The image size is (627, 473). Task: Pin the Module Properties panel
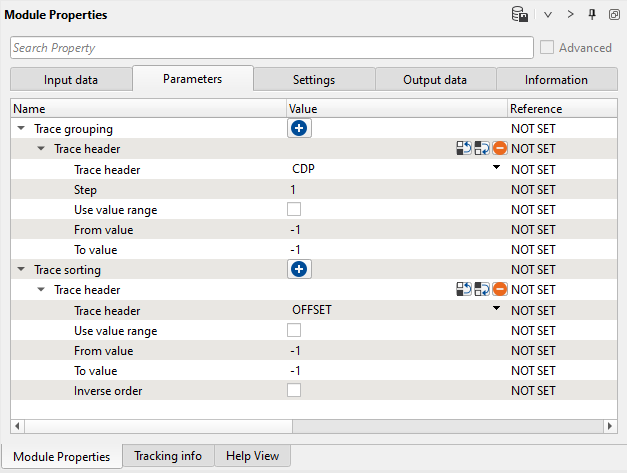[592, 15]
